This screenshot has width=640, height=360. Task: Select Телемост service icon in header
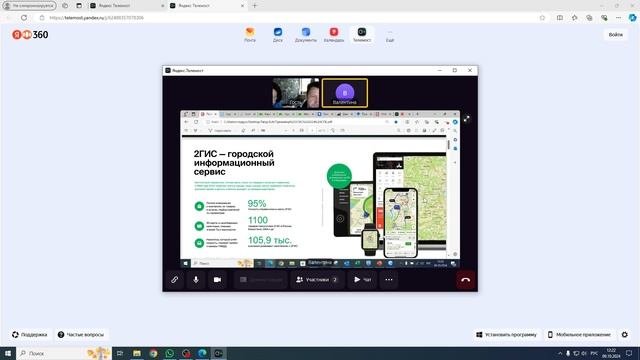click(x=362, y=35)
